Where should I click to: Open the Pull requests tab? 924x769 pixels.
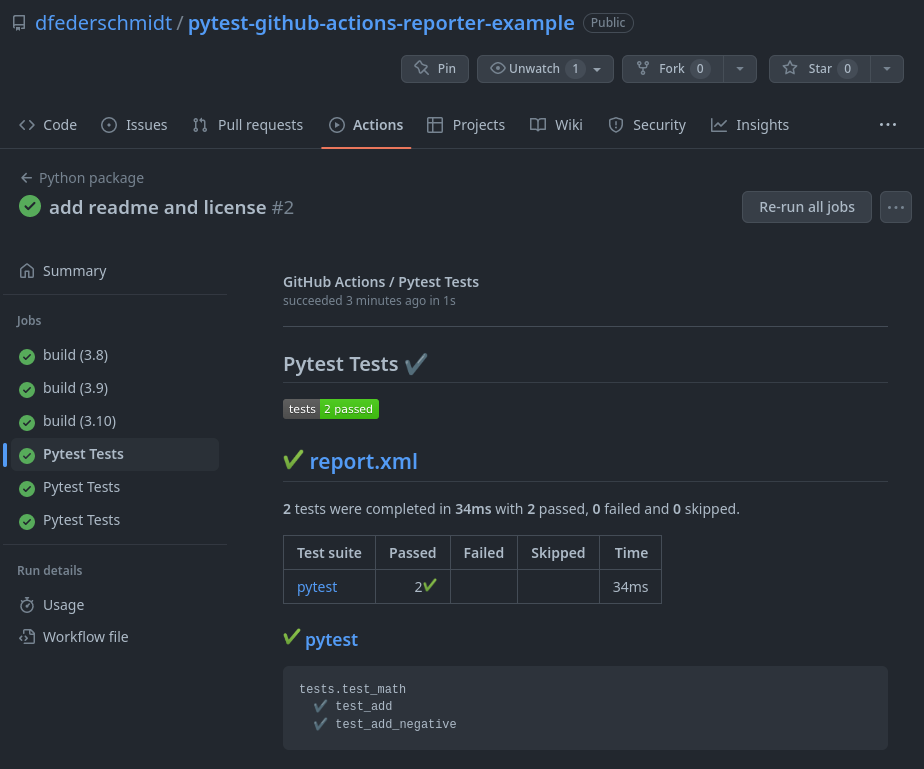coord(248,125)
